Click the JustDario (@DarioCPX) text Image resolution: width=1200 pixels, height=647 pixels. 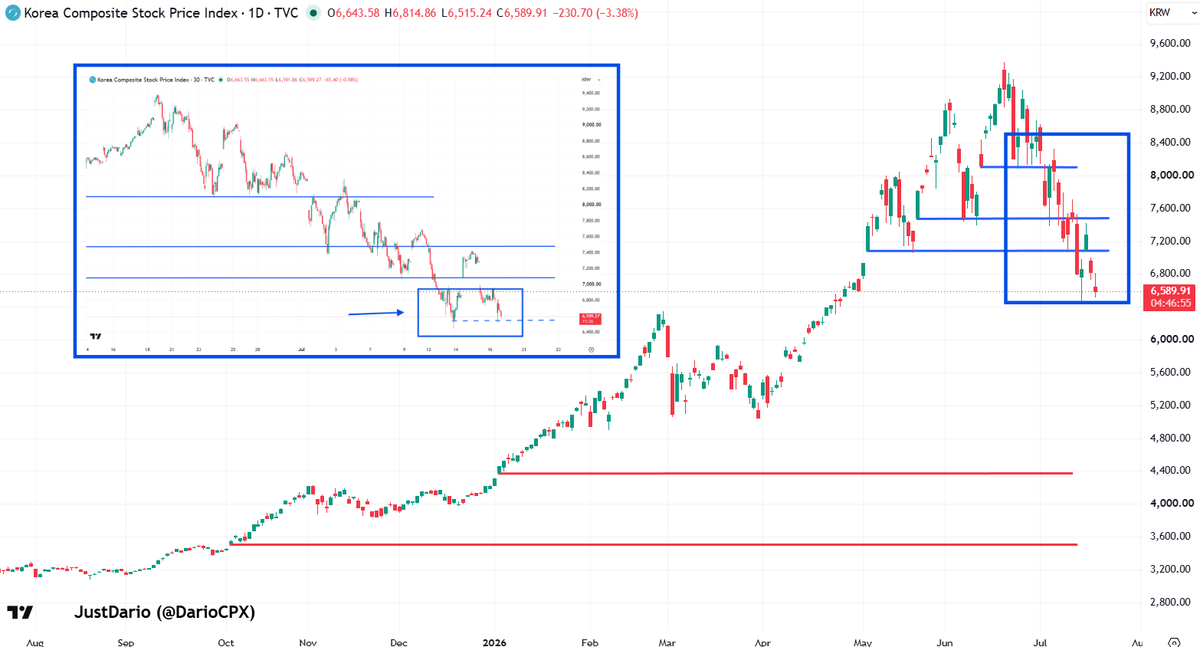coord(165,612)
